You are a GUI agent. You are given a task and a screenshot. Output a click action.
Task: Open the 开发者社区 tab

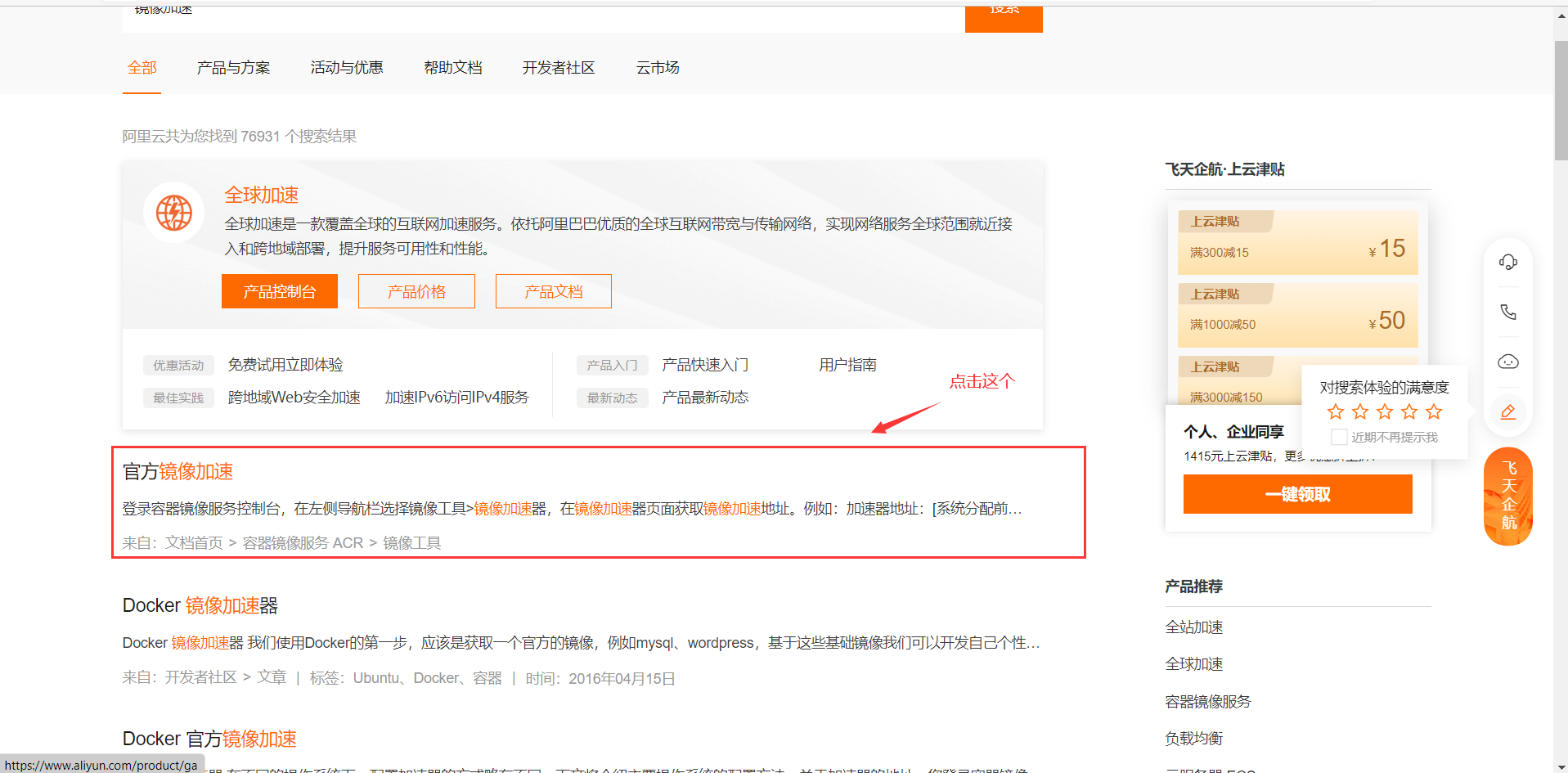(x=559, y=68)
